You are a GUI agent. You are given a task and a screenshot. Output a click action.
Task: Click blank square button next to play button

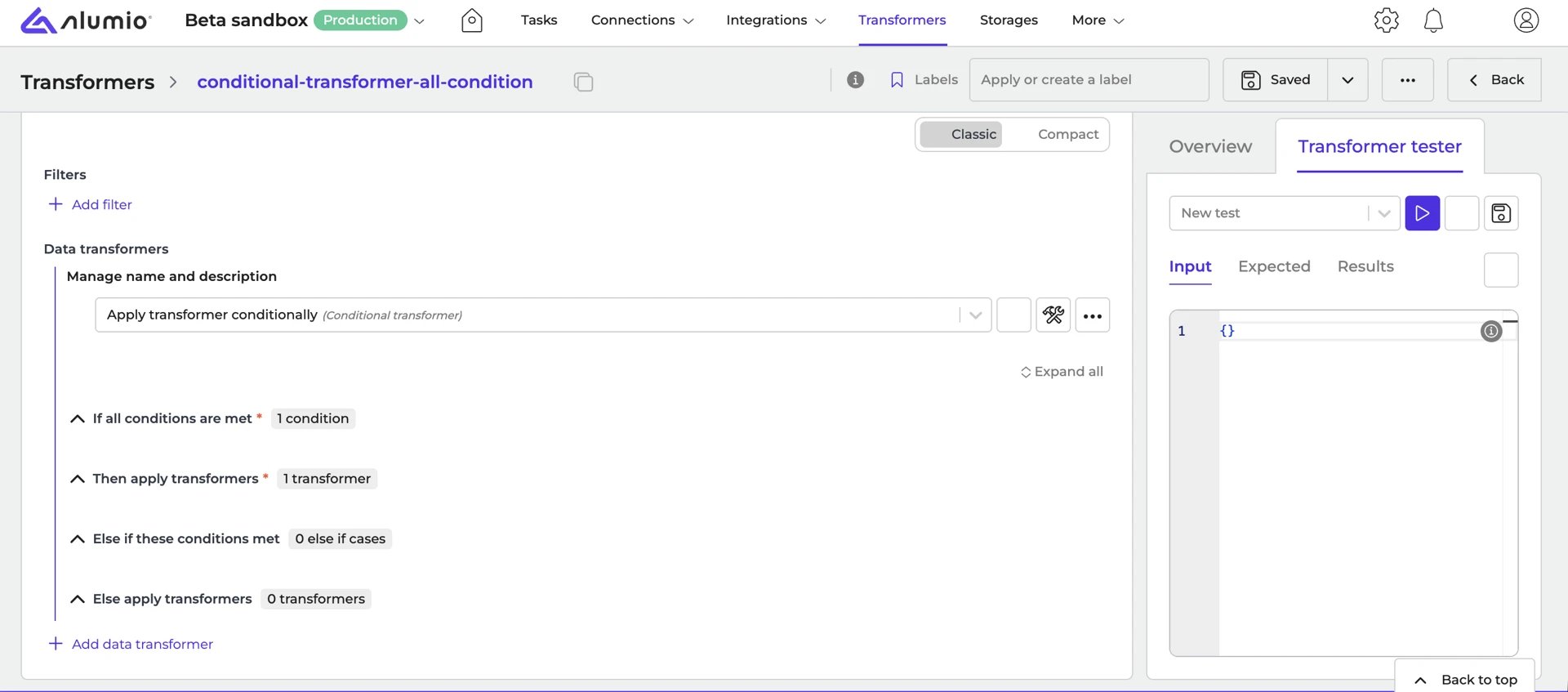click(x=1462, y=213)
